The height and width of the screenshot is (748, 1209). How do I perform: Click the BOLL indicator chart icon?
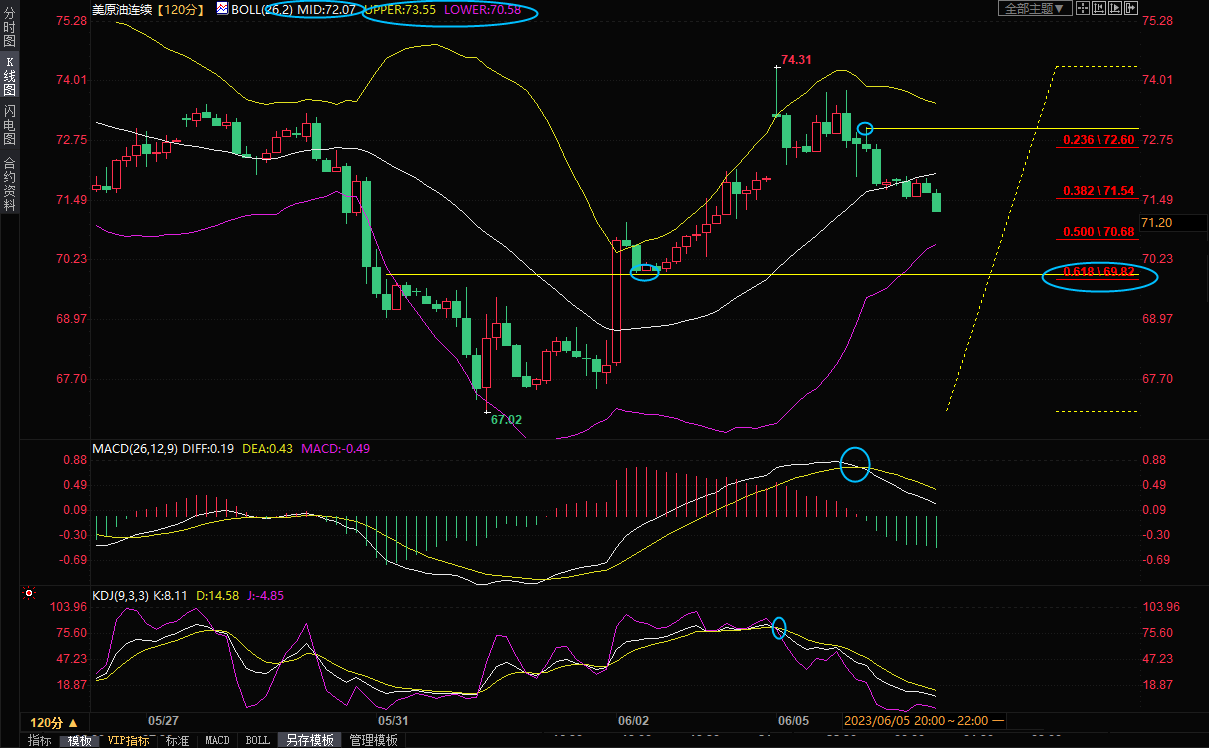pyautogui.click(x=222, y=9)
